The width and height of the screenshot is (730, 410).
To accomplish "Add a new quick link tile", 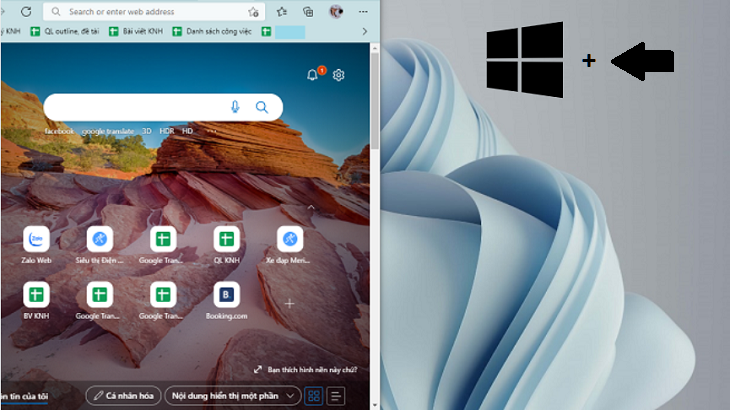I will click(290, 304).
